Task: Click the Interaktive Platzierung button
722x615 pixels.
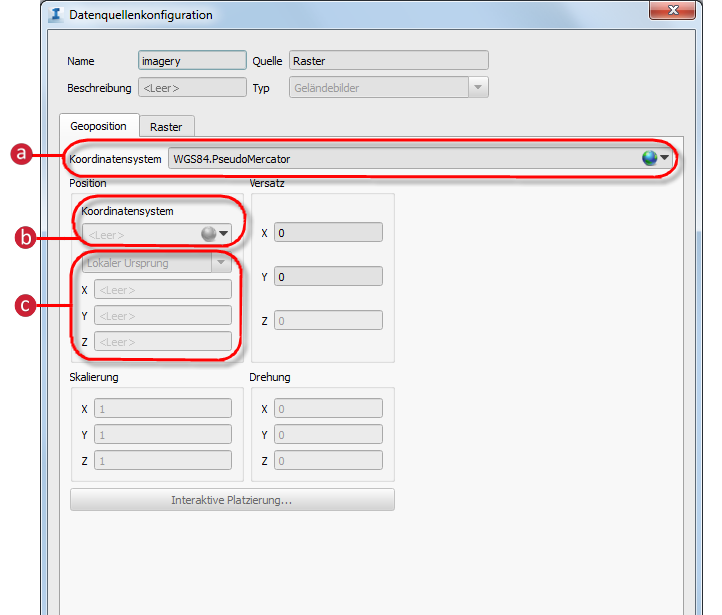Action: pos(232,500)
